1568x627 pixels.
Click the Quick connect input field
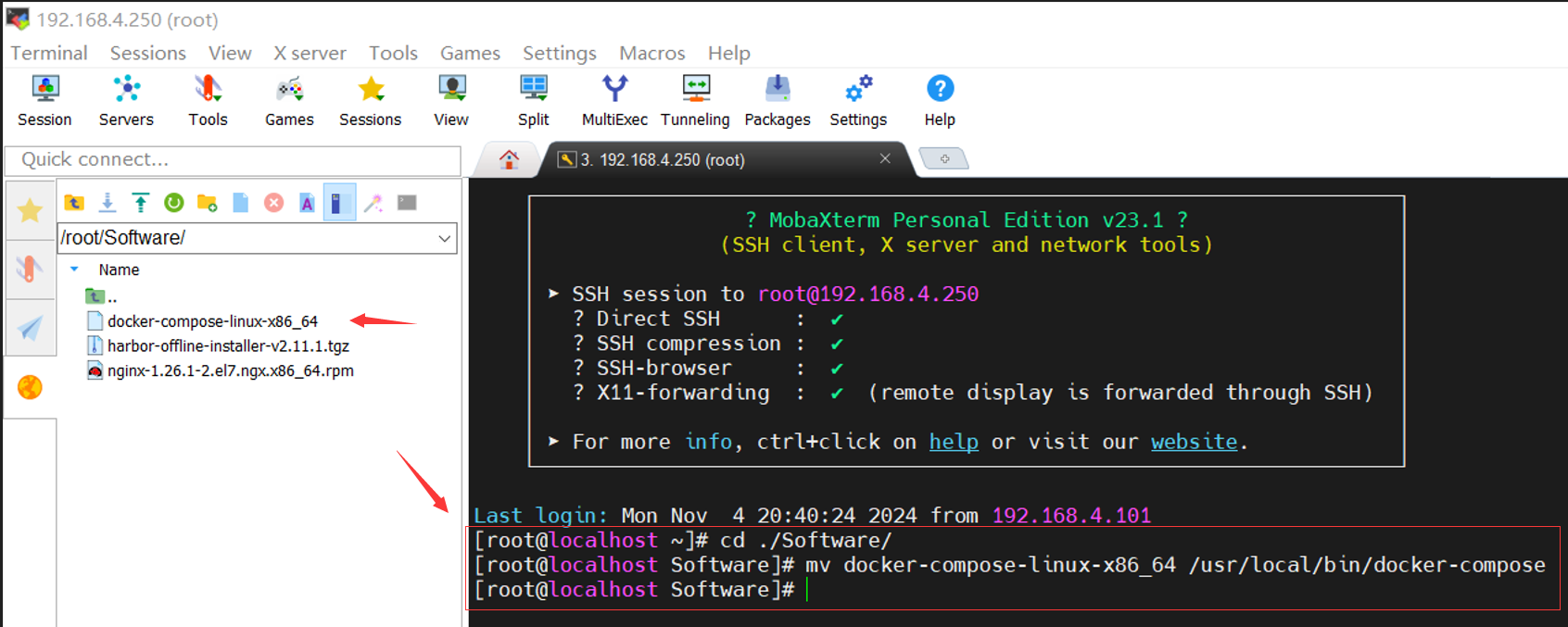[x=233, y=159]
